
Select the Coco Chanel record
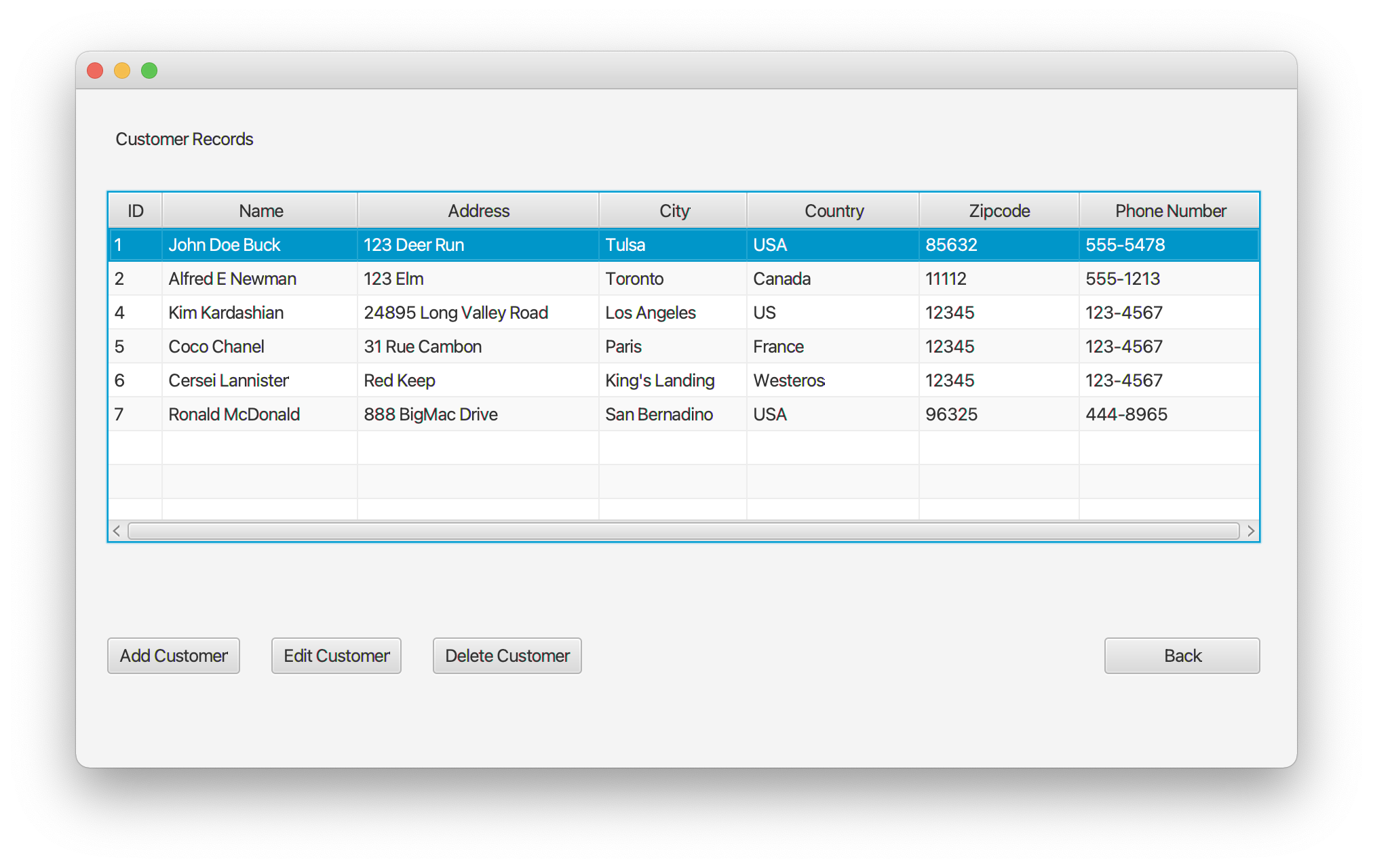[x=216, y=347]
